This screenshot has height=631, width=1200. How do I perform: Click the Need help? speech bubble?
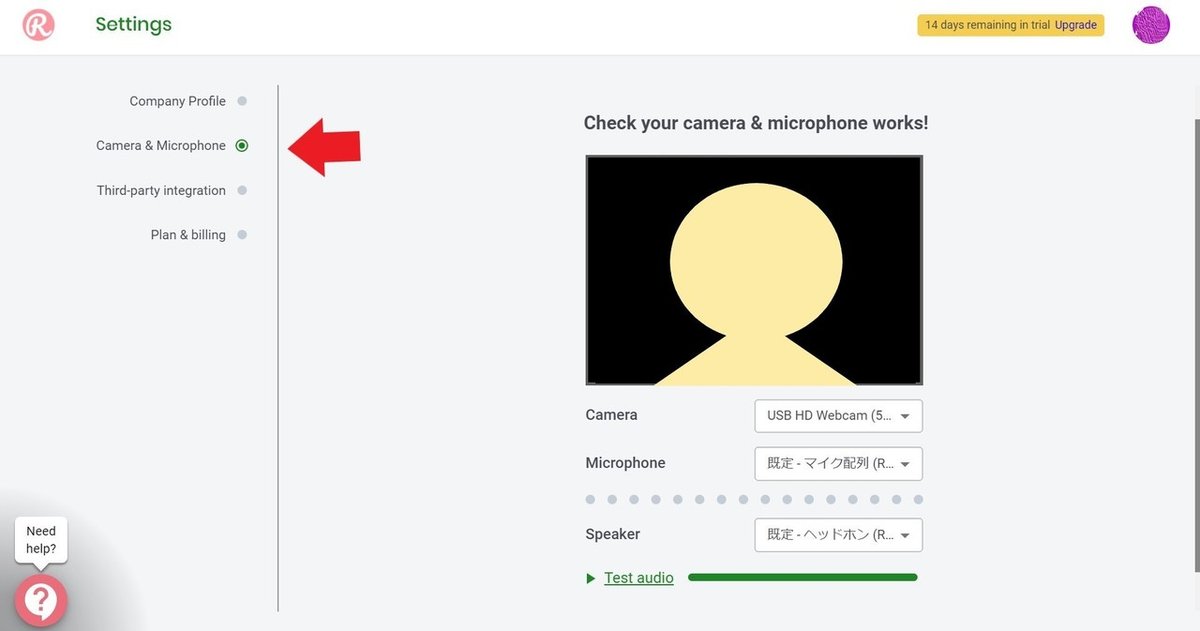(x=41, y=540)
